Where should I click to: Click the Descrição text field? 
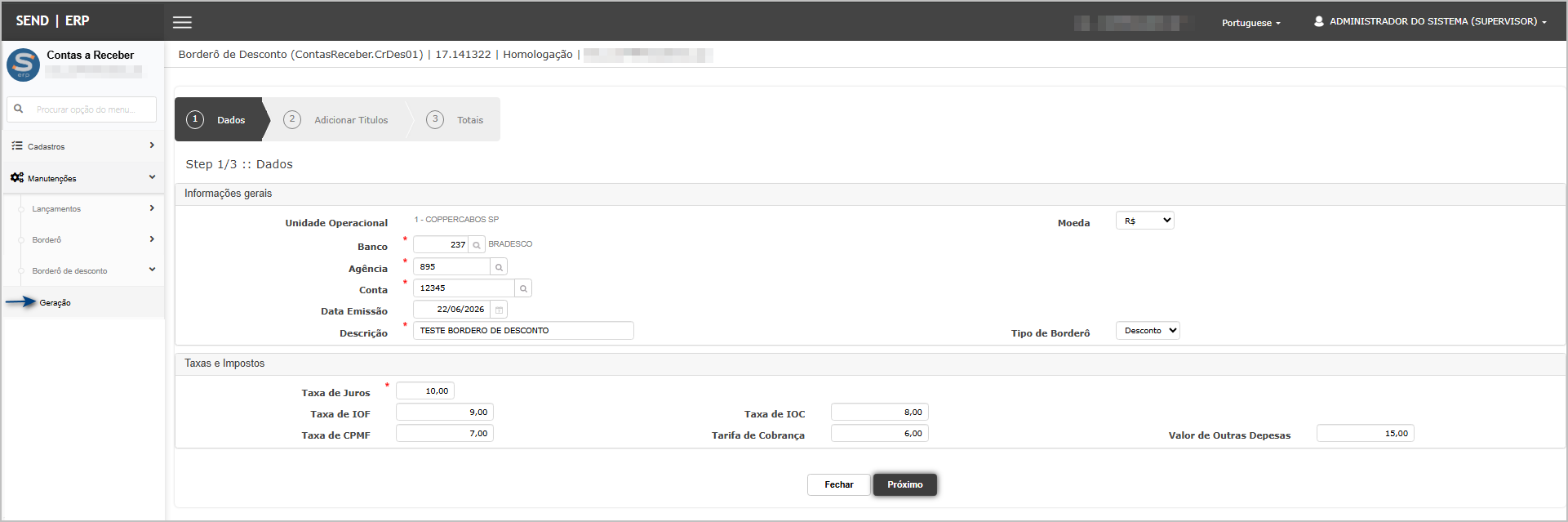pyautogui.click(x=523, y=331)
